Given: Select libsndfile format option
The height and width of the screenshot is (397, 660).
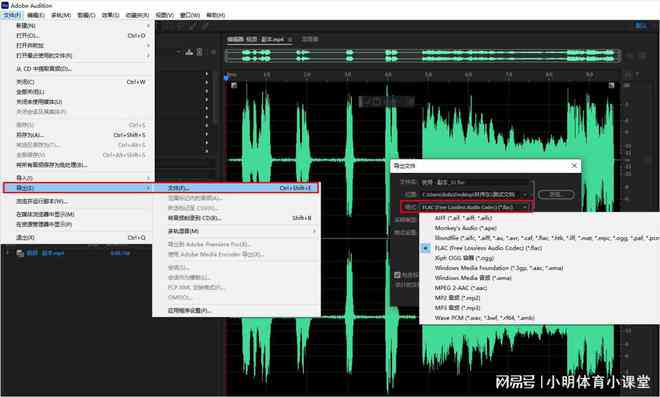Looking at the screenshot, I should 540,238.
